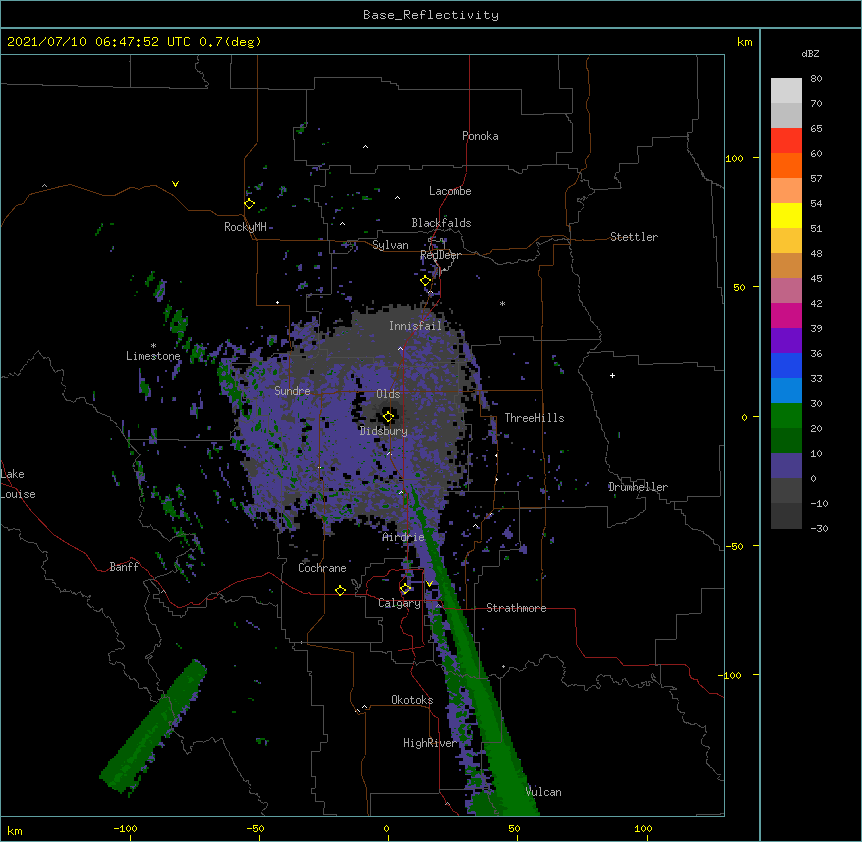Screen dimensions: 862x842
Task: Pick the blue 33-36 dBZ legend swatch
Action: click(x=786, y=365)
